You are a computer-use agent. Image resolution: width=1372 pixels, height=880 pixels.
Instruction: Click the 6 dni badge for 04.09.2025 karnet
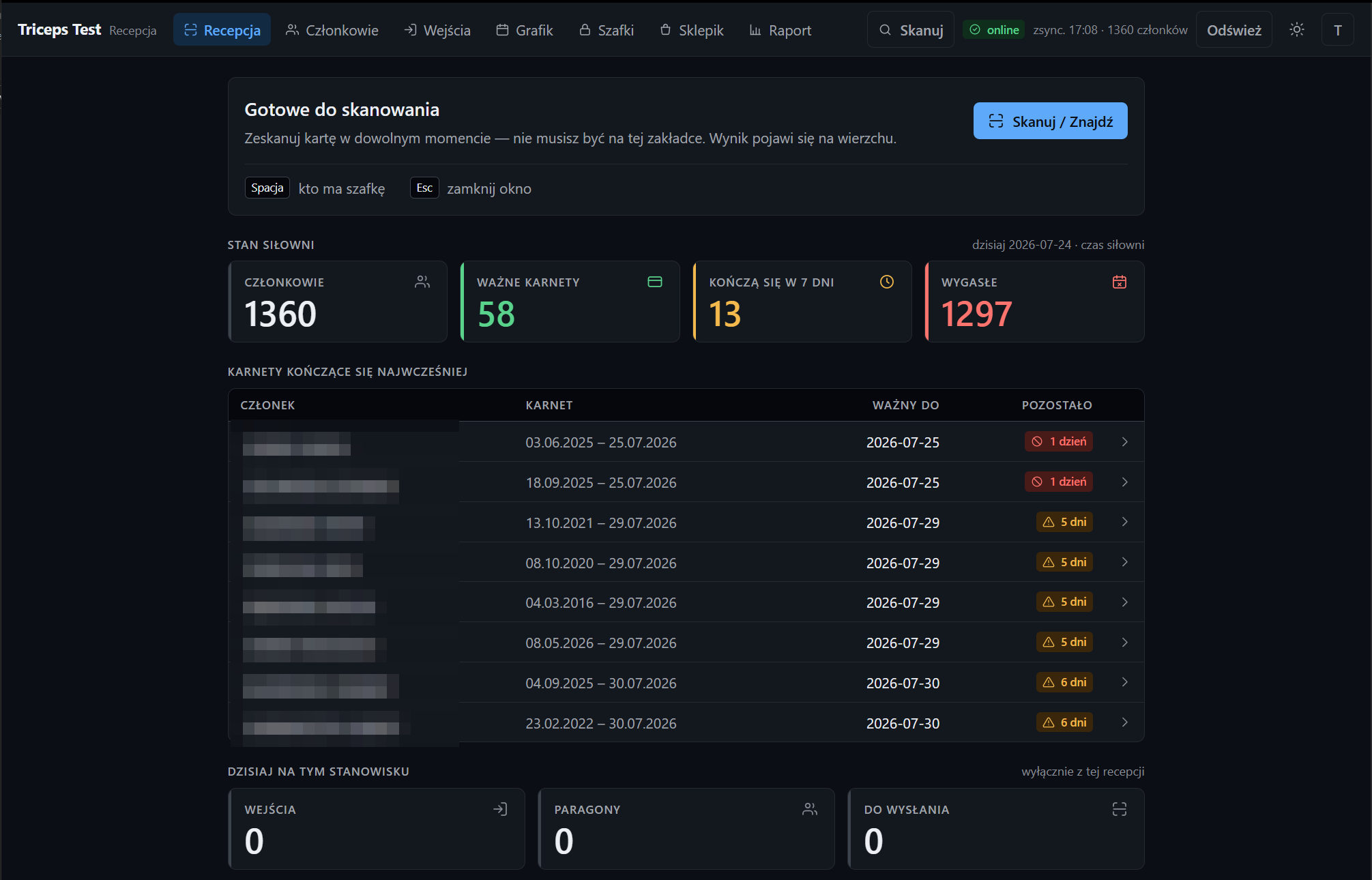pos(1064,682)
